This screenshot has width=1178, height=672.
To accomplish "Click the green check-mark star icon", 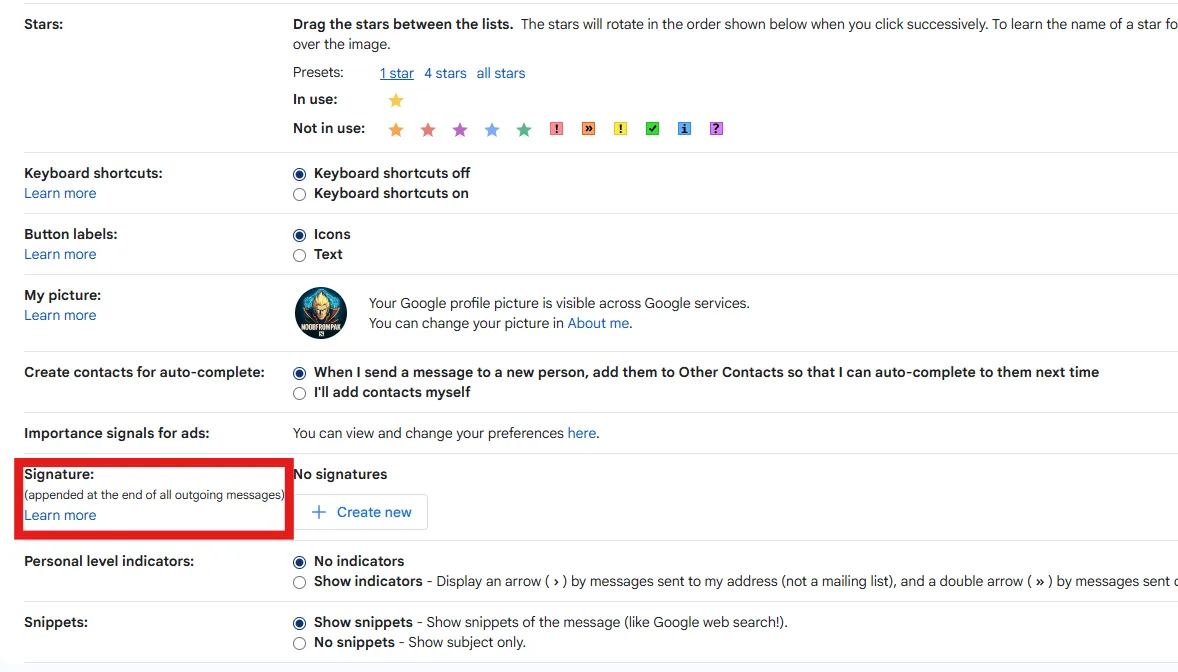I will pyautogui.click(x=652, y=128).
